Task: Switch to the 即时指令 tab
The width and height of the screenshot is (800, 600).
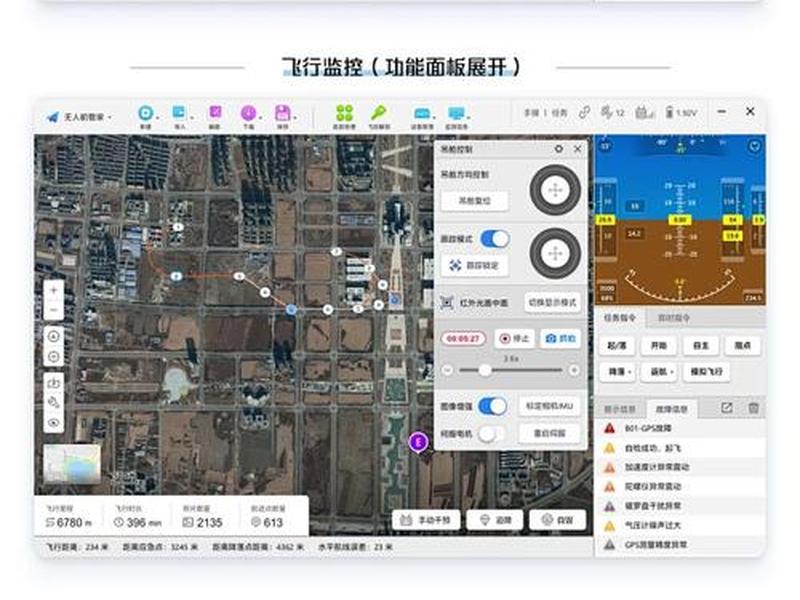Action: tap(673, 318)
